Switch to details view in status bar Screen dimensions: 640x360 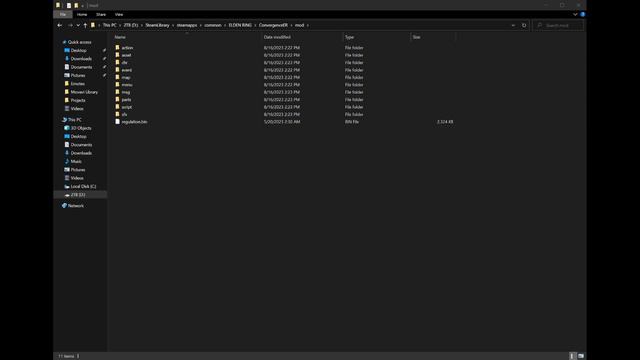[x=572, y=356]
